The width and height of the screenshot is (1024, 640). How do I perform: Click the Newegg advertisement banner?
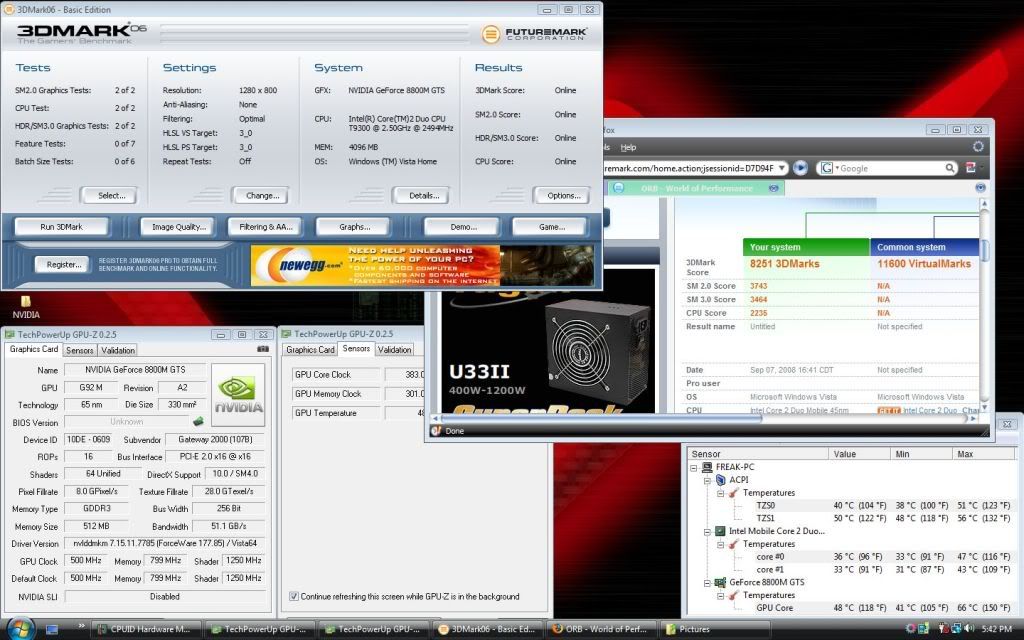point(423,265)
